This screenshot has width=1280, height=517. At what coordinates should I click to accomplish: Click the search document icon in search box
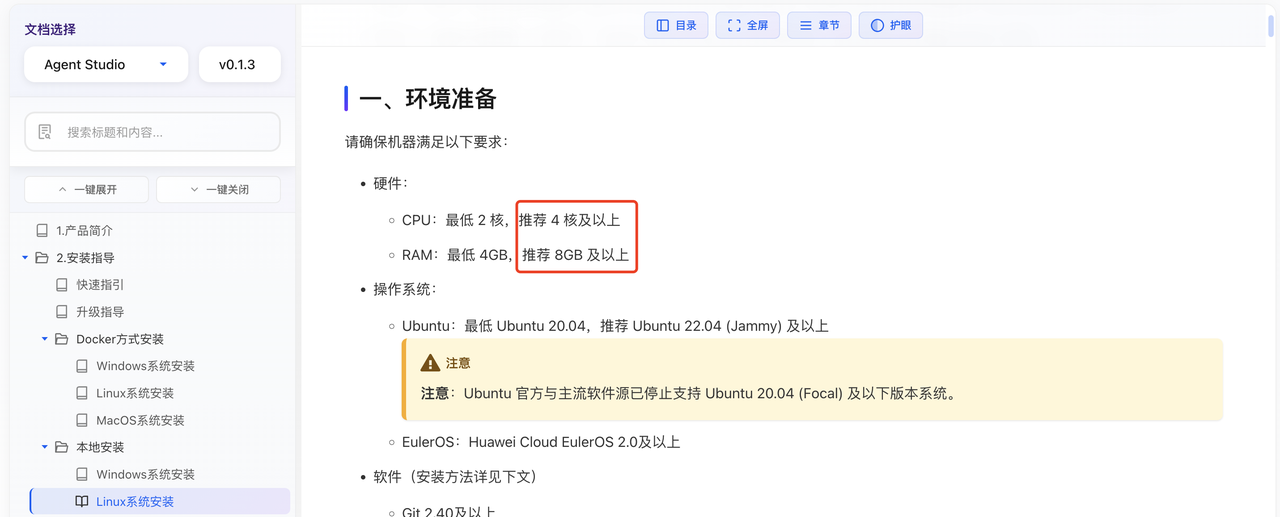[x=45, y=132]
